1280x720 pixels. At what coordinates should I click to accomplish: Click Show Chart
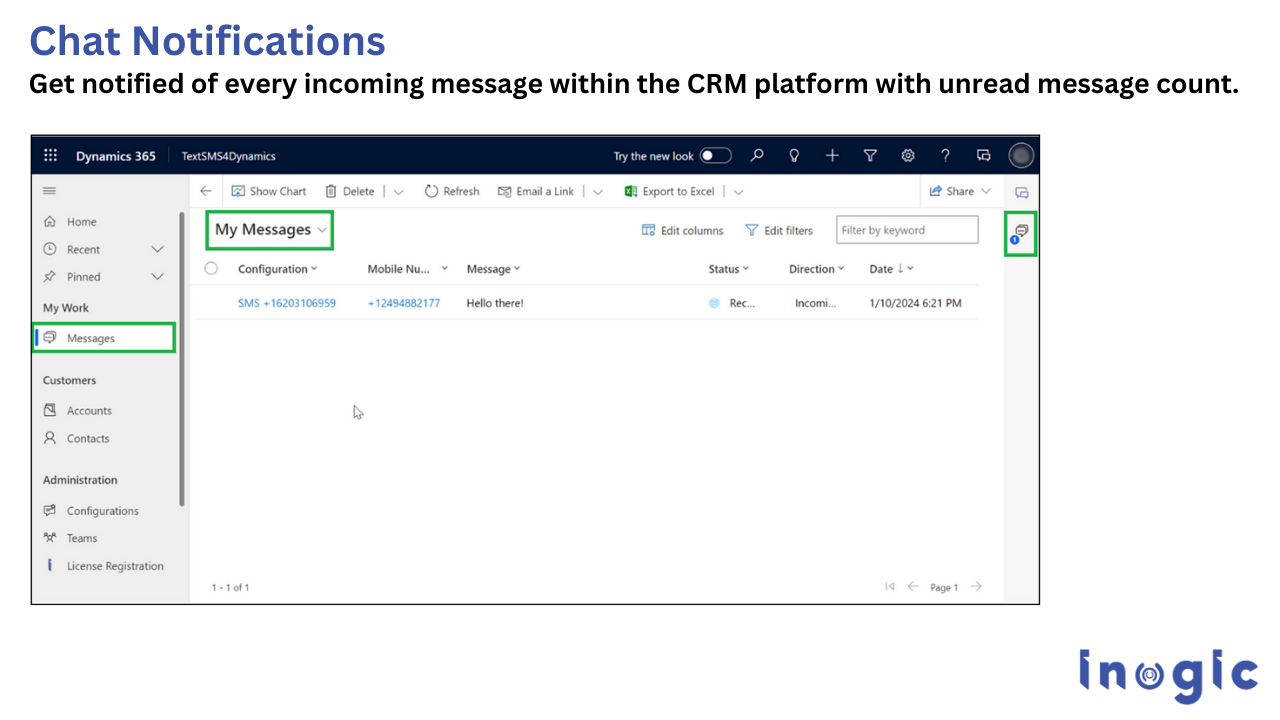[269, 191]
